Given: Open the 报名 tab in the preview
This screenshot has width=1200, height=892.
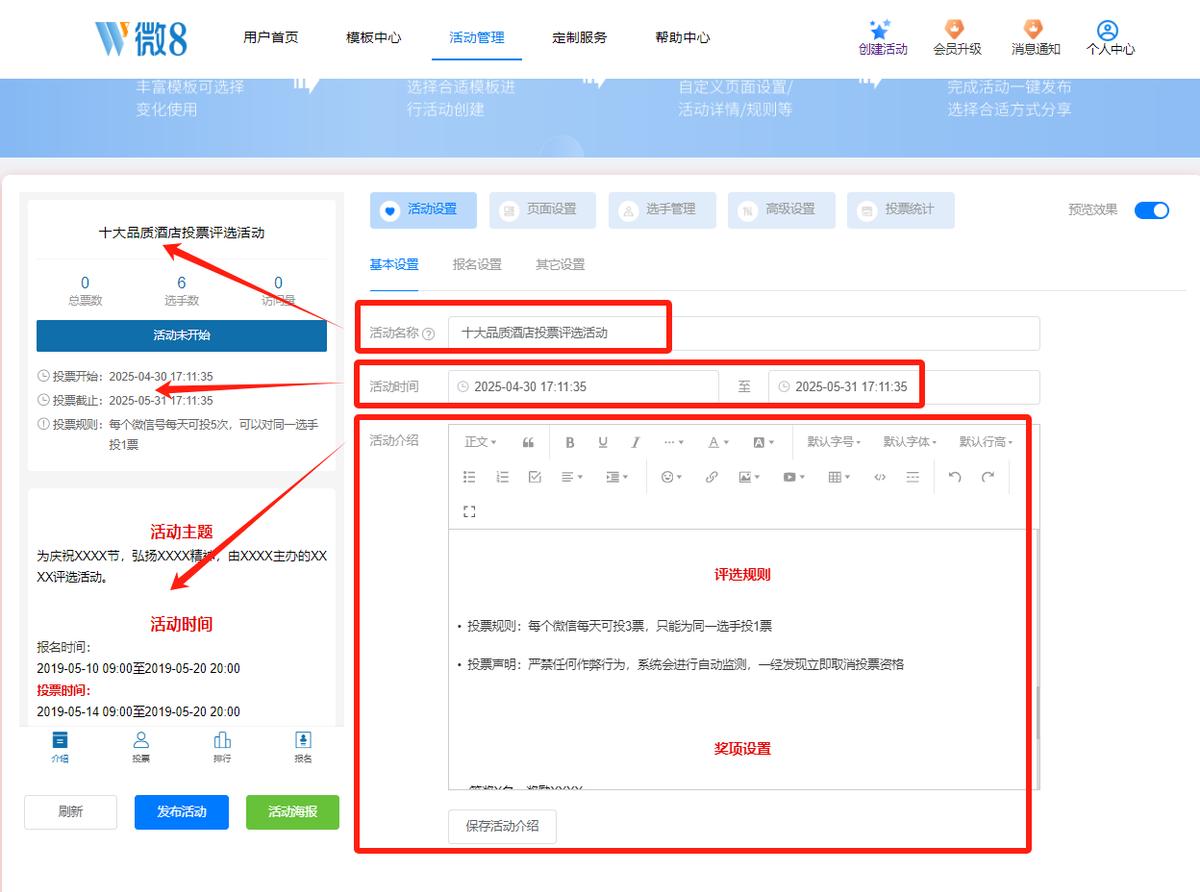Looking at the screenshot, I should 303,747.
